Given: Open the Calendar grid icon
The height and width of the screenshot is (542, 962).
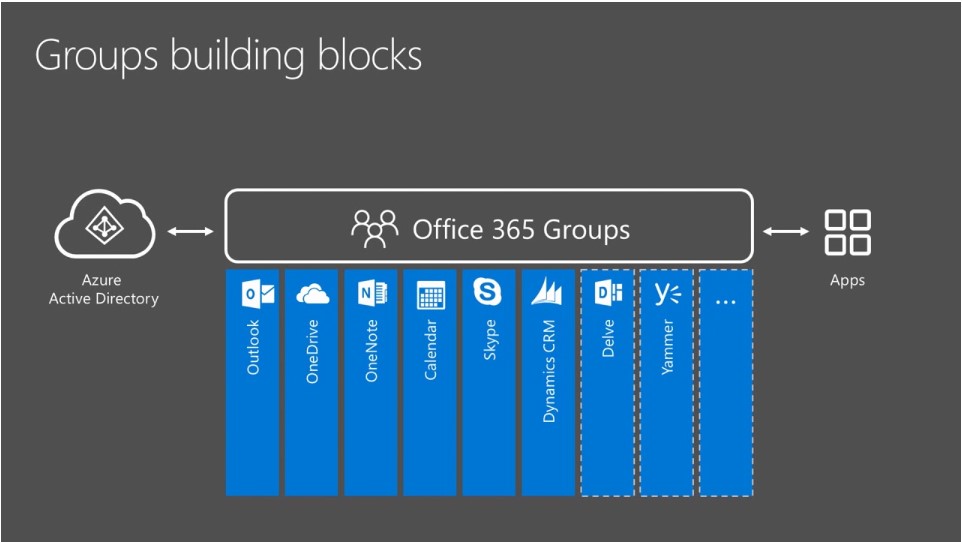Looking at the screenshot, I should tap(431, 295).
